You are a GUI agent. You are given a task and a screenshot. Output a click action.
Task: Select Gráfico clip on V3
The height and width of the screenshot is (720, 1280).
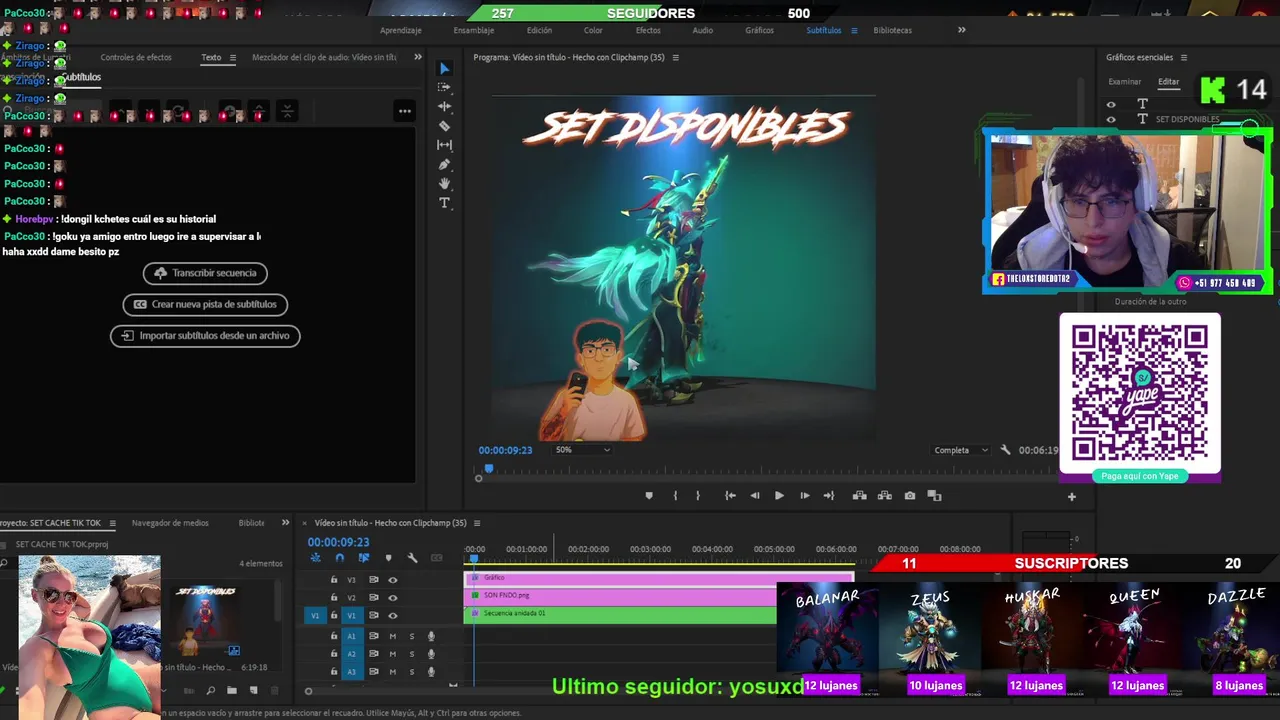tap(659, 578)
